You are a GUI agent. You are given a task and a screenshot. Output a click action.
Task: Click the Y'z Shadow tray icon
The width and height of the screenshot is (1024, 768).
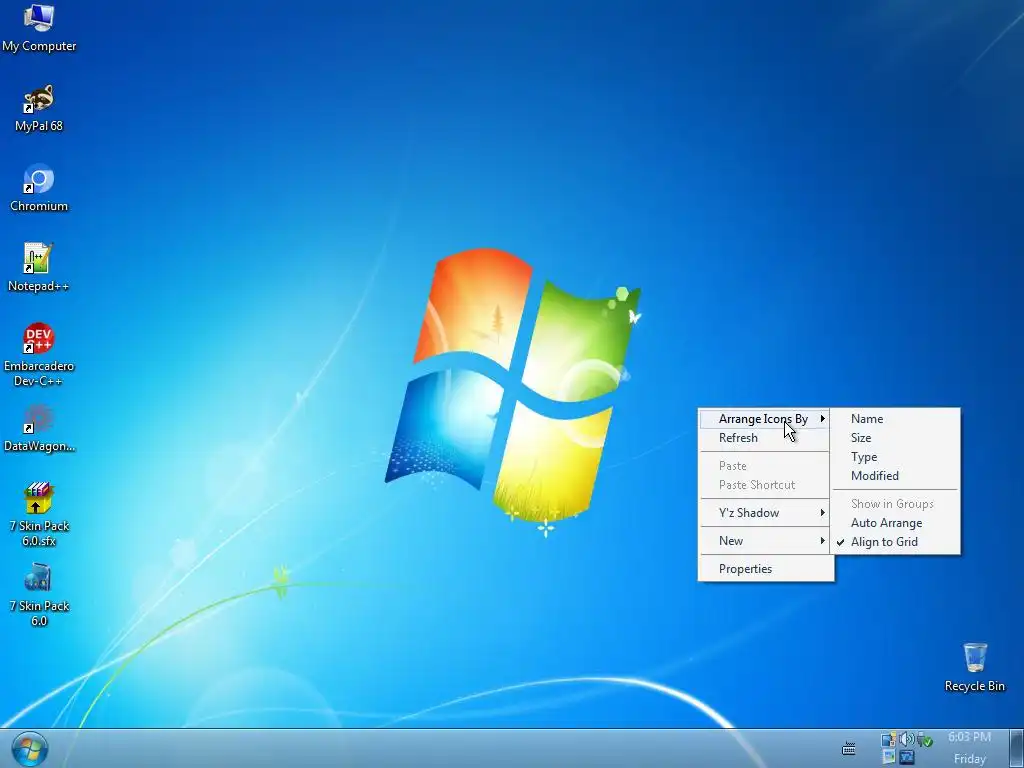click(906, 758)
